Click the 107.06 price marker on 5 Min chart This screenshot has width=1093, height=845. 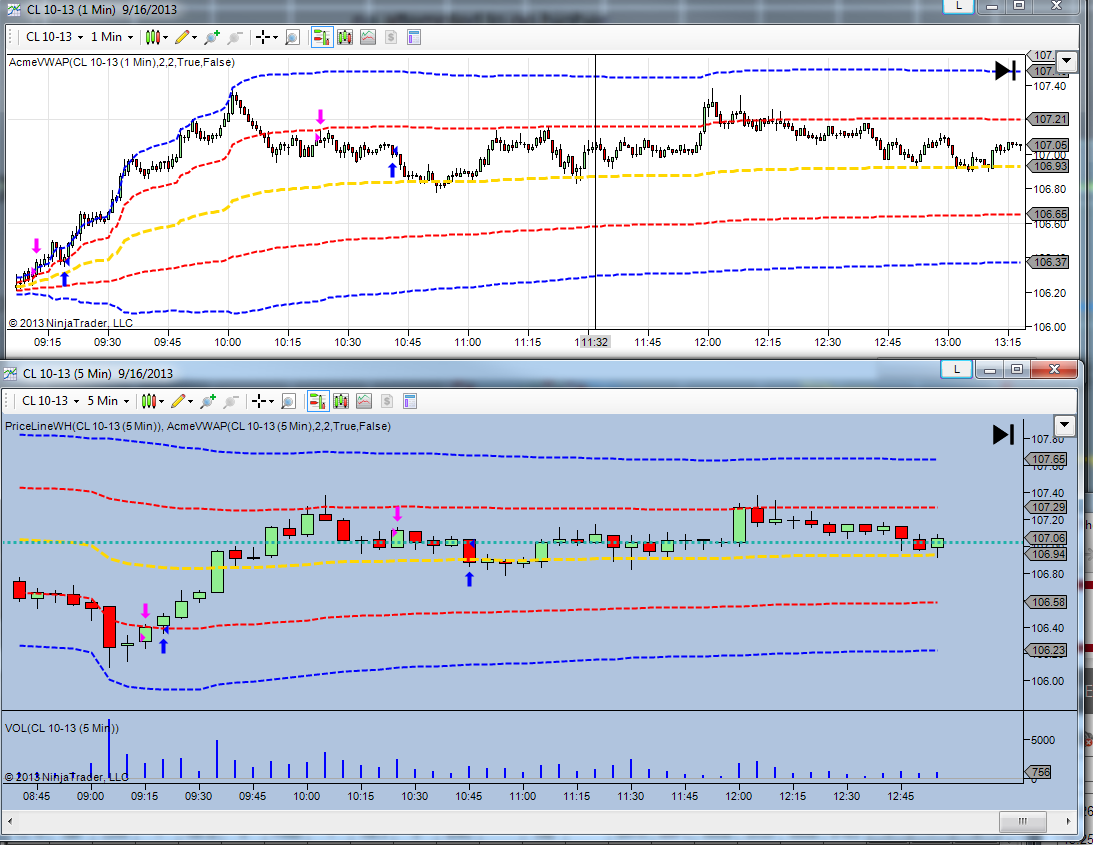(x=1047, y=538)
